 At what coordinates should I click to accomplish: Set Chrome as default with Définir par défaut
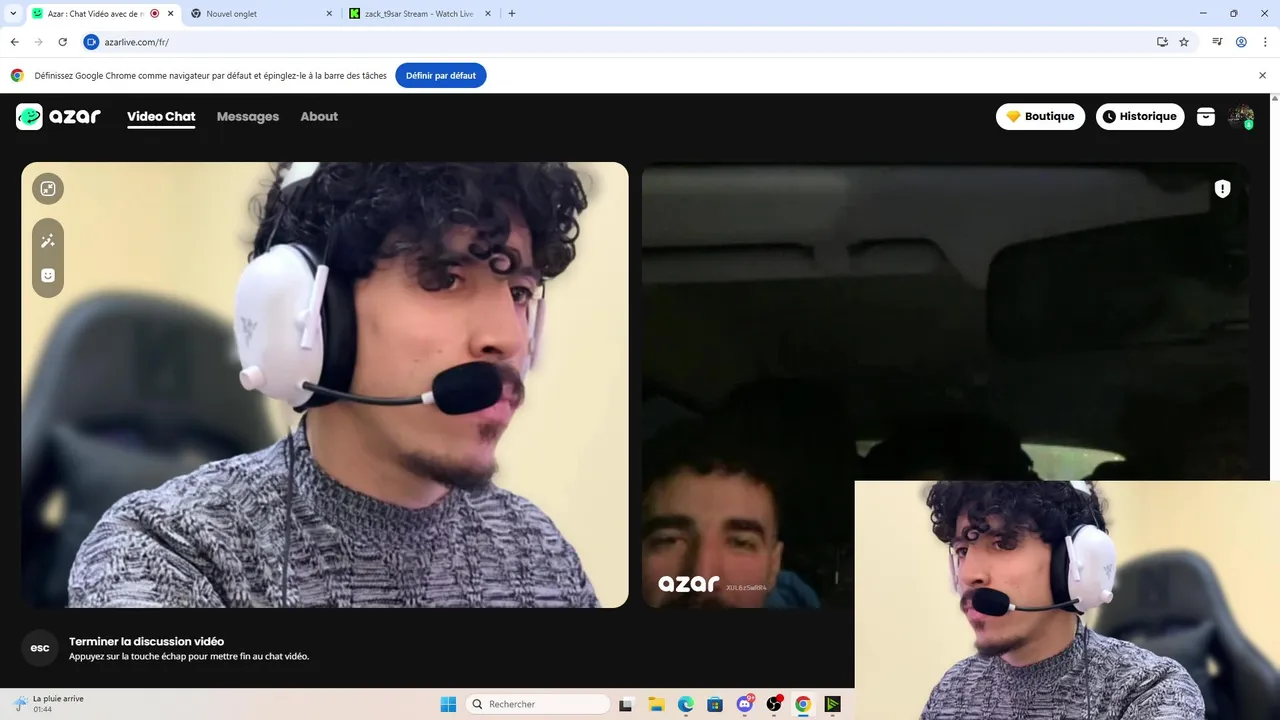[441, 75]
